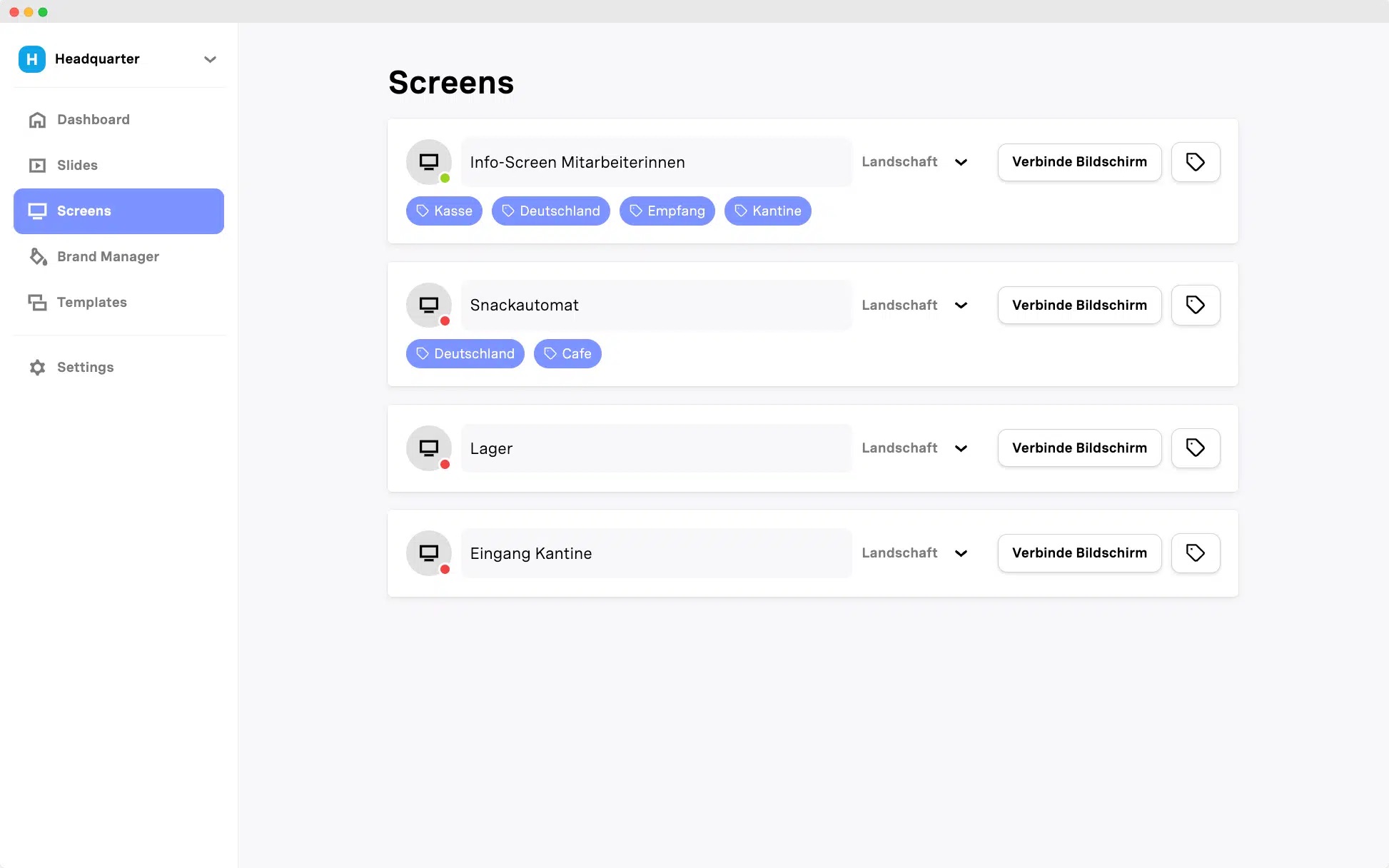Click the green online status dot on Info-Screen
Image resolution: width=1389 pixels, height=868 pixels.
click(x=445, y=177)
